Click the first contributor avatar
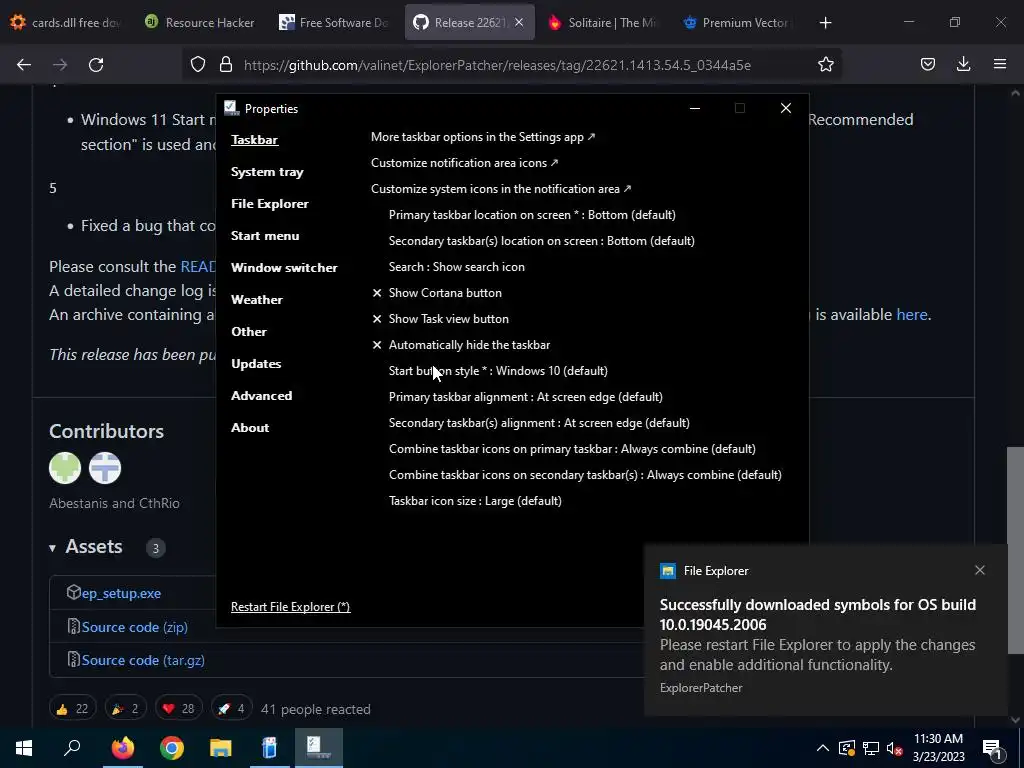This screenshot has width=1024, height=768. (x=65, y=468)
